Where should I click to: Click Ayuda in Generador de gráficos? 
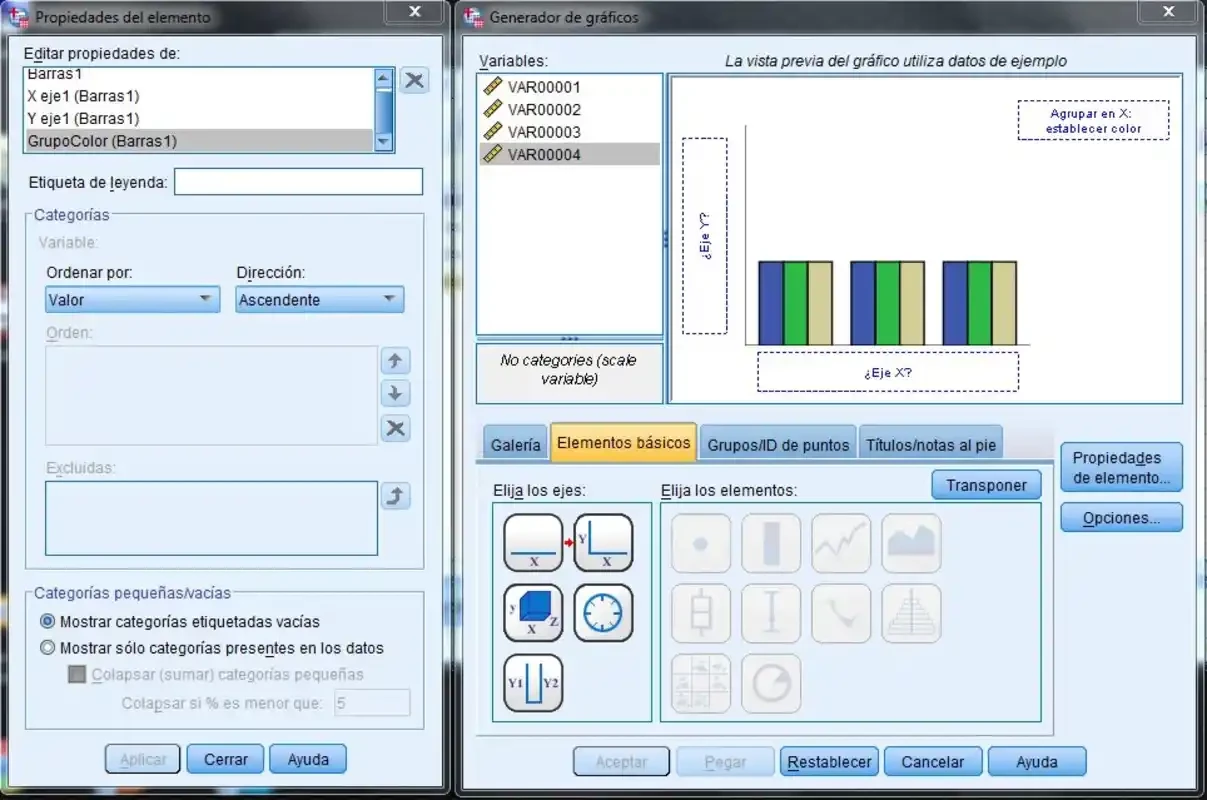(x=1037, y=762)
